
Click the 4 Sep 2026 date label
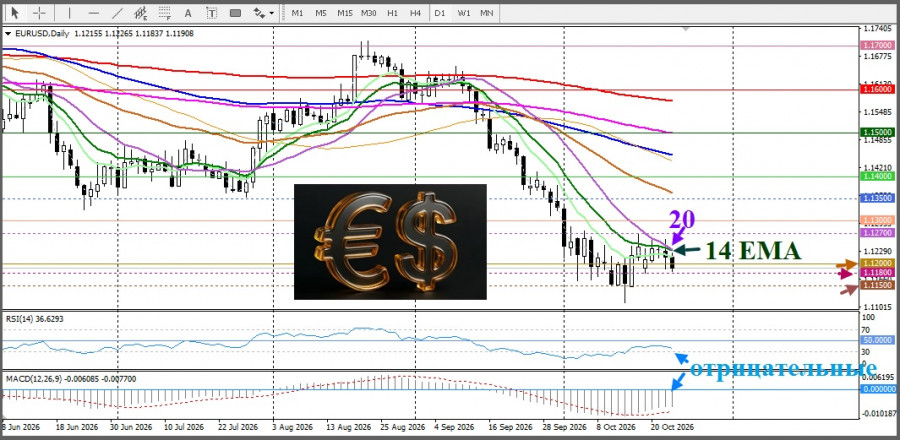coord(454,427)
